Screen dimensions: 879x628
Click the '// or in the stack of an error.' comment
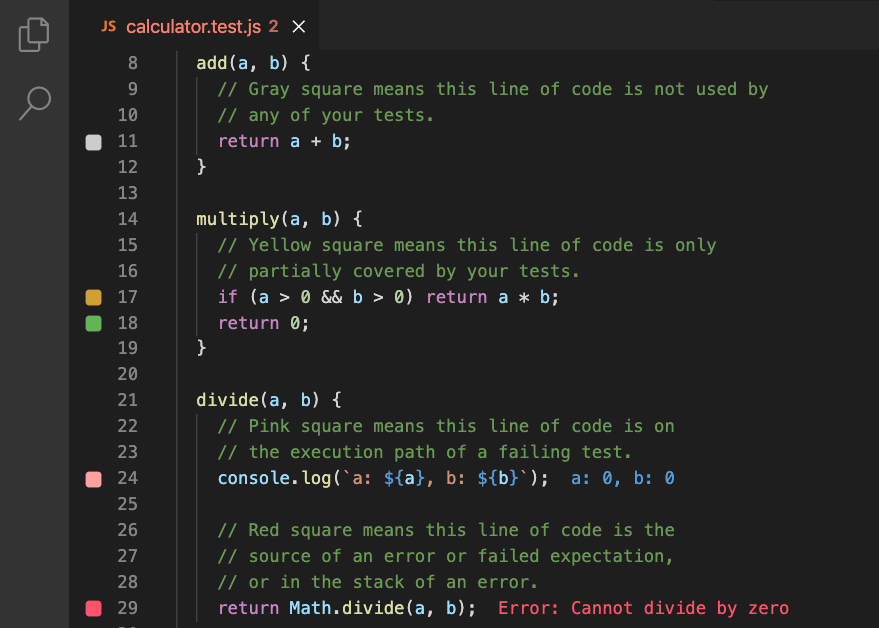click(378, 582)
